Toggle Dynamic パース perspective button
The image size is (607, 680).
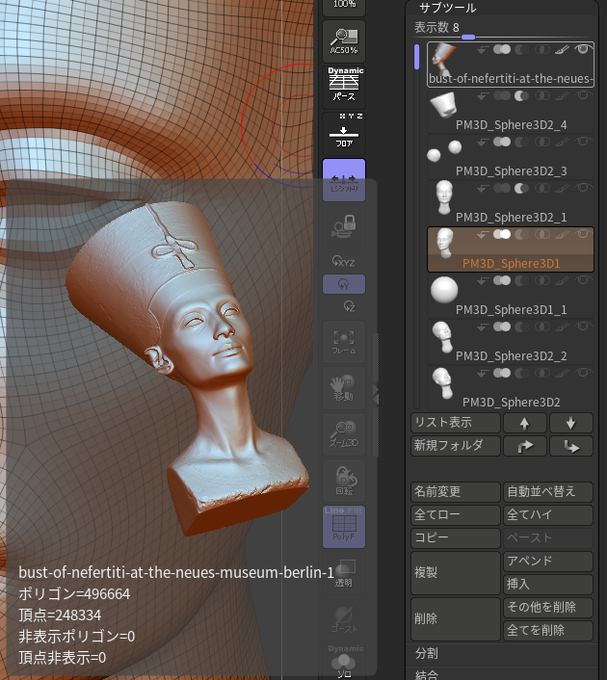point(344,87)
